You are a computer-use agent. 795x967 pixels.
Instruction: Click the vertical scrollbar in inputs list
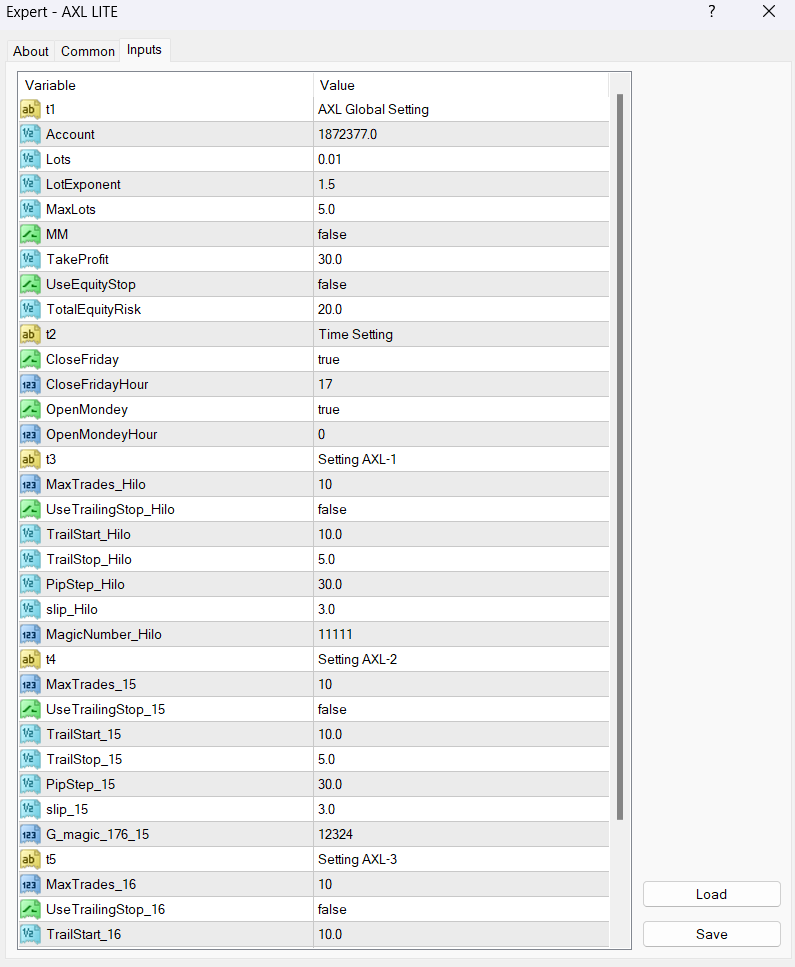pos(620,450)
